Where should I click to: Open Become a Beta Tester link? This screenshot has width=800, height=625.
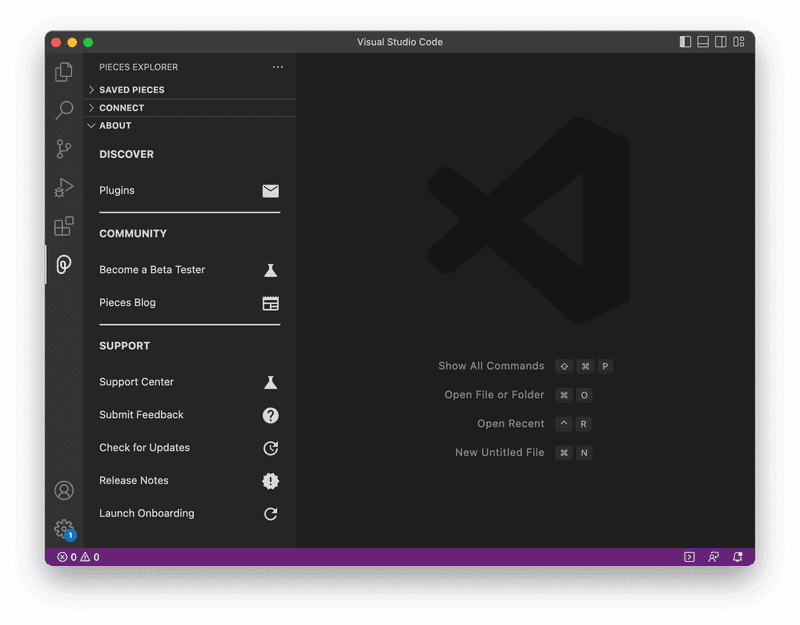pos(152,269)
